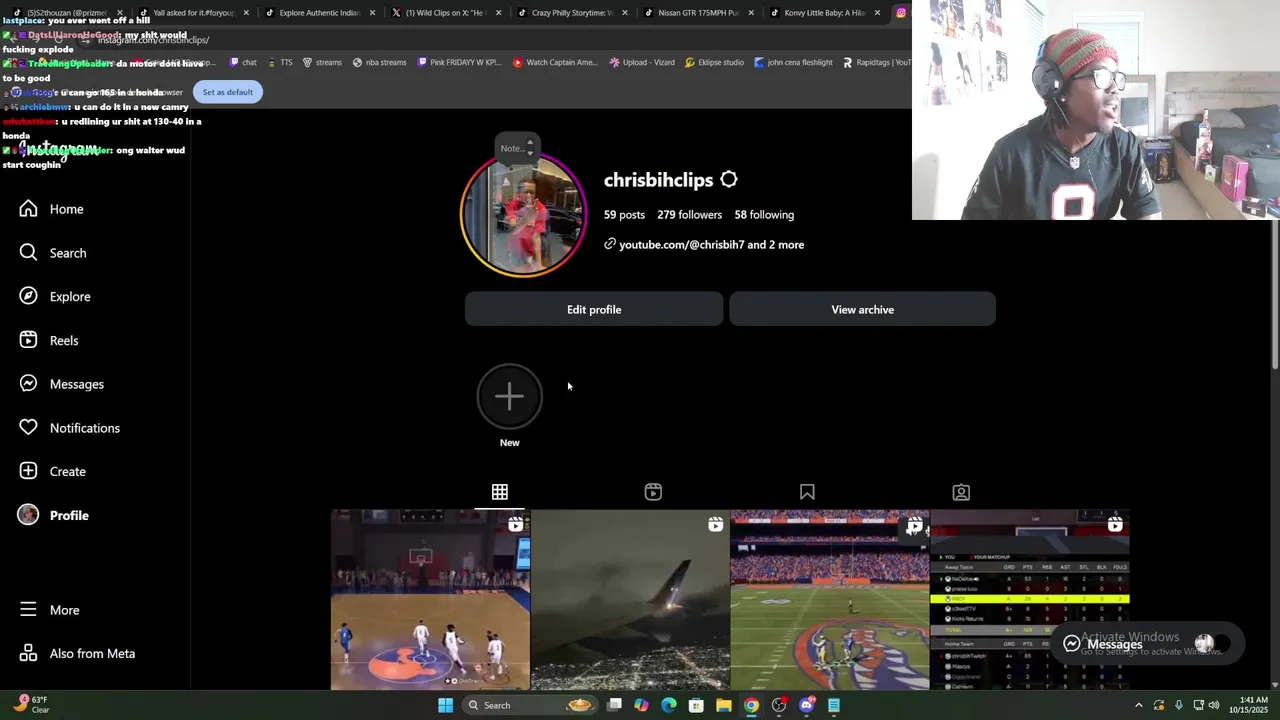Switch to Konvy Little Baby tab
The width and height of the screenshot is (1280, 720).
pos(823,13)
